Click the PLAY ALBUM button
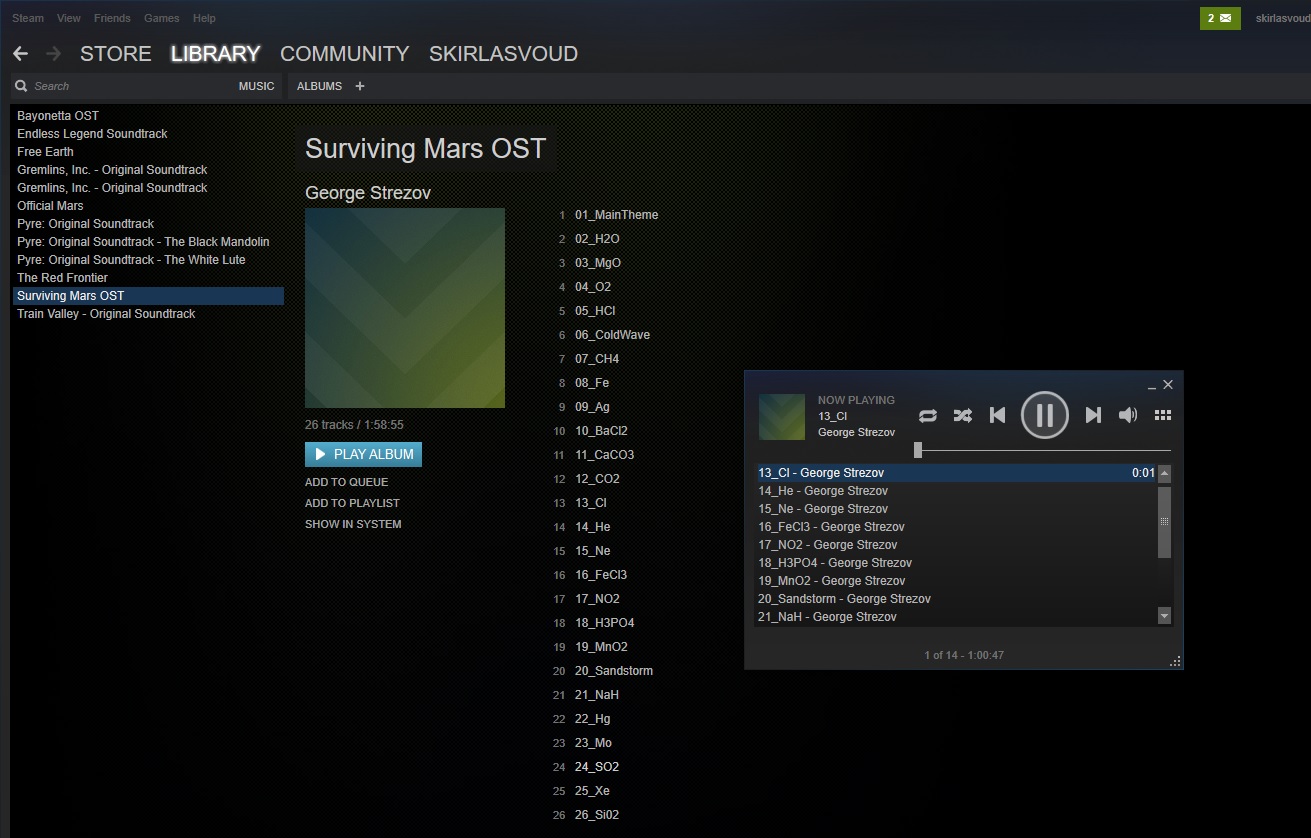 click(363, 454)
